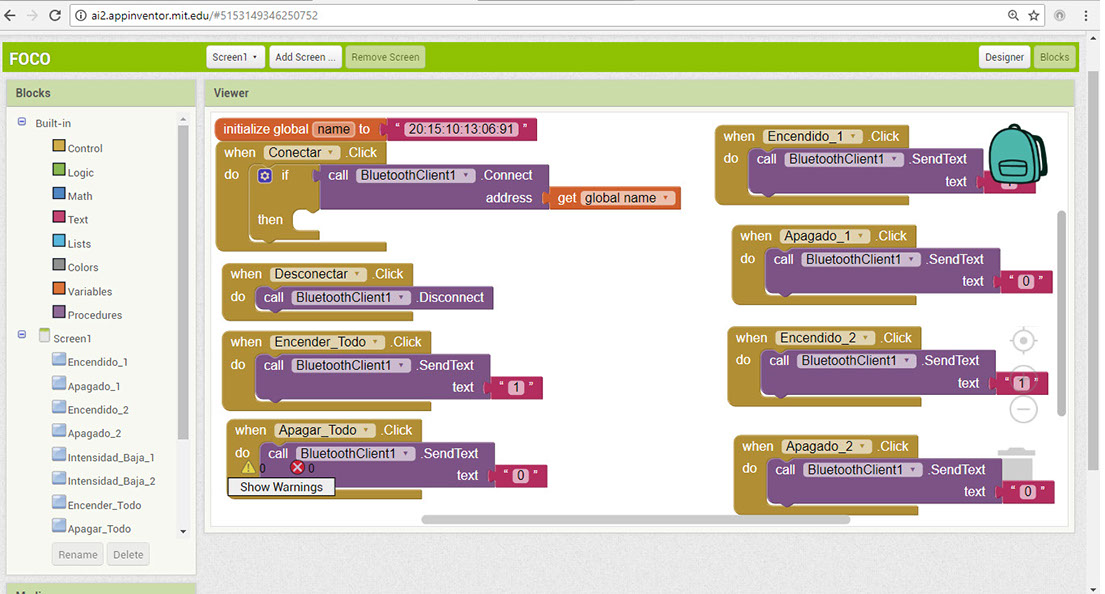Viewport: 1105px width, 594px height.
Task: Click the trash can icon
Action: tap(1017, 463)
